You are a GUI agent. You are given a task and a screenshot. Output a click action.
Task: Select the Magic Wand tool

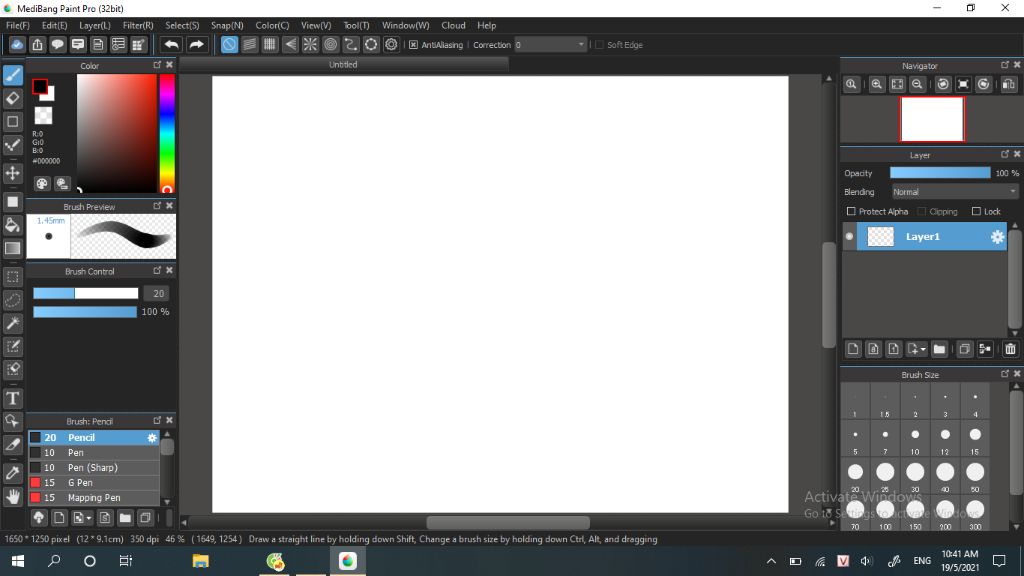[x=12, y=323]
